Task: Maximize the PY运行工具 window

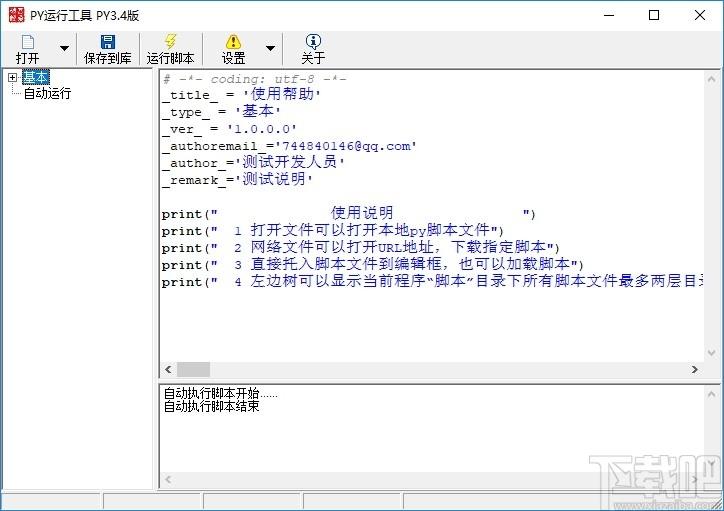Action: pyautogui.click(x=654, y=15)
